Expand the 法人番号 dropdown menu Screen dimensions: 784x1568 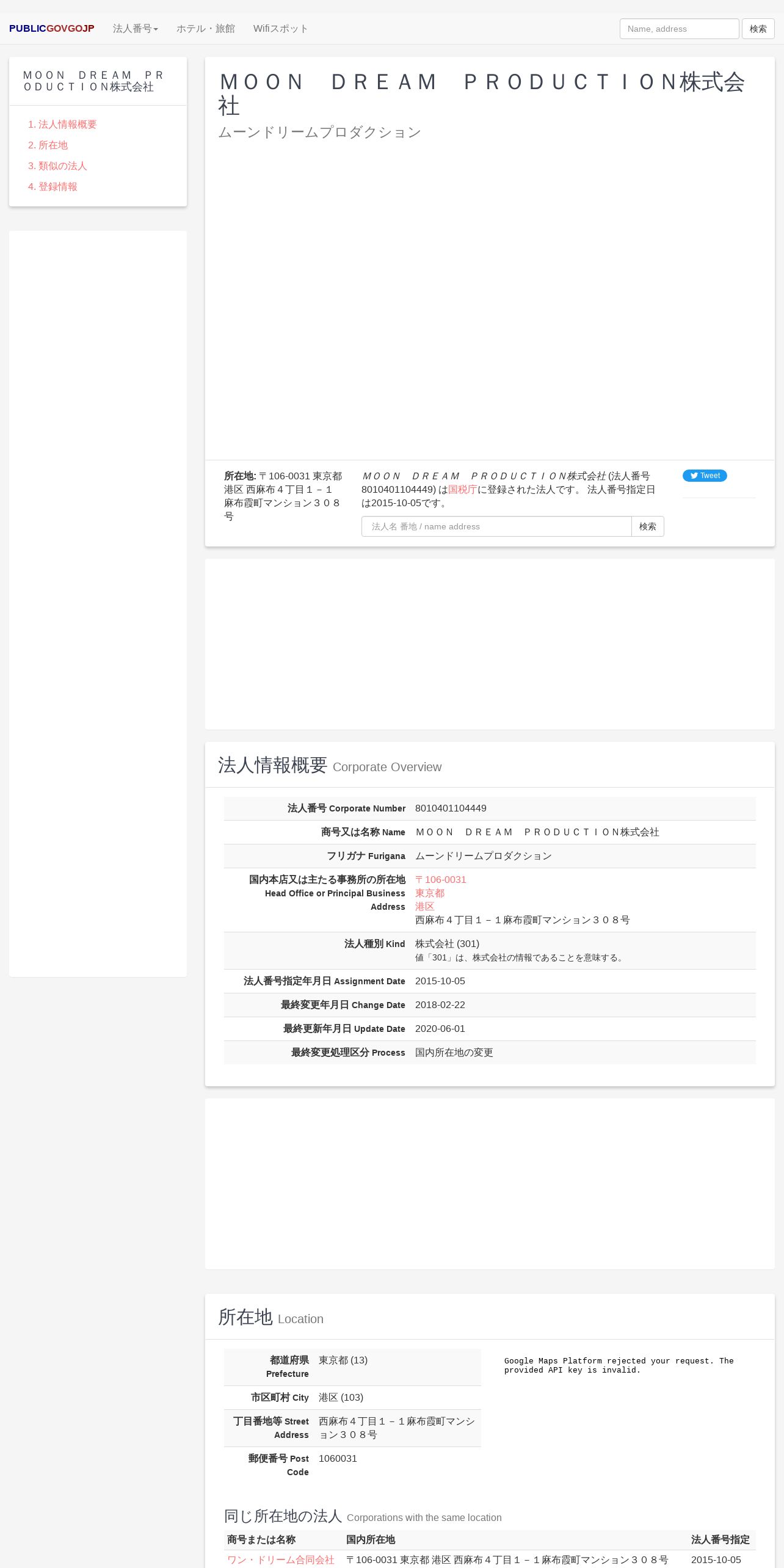click(136, 29)
